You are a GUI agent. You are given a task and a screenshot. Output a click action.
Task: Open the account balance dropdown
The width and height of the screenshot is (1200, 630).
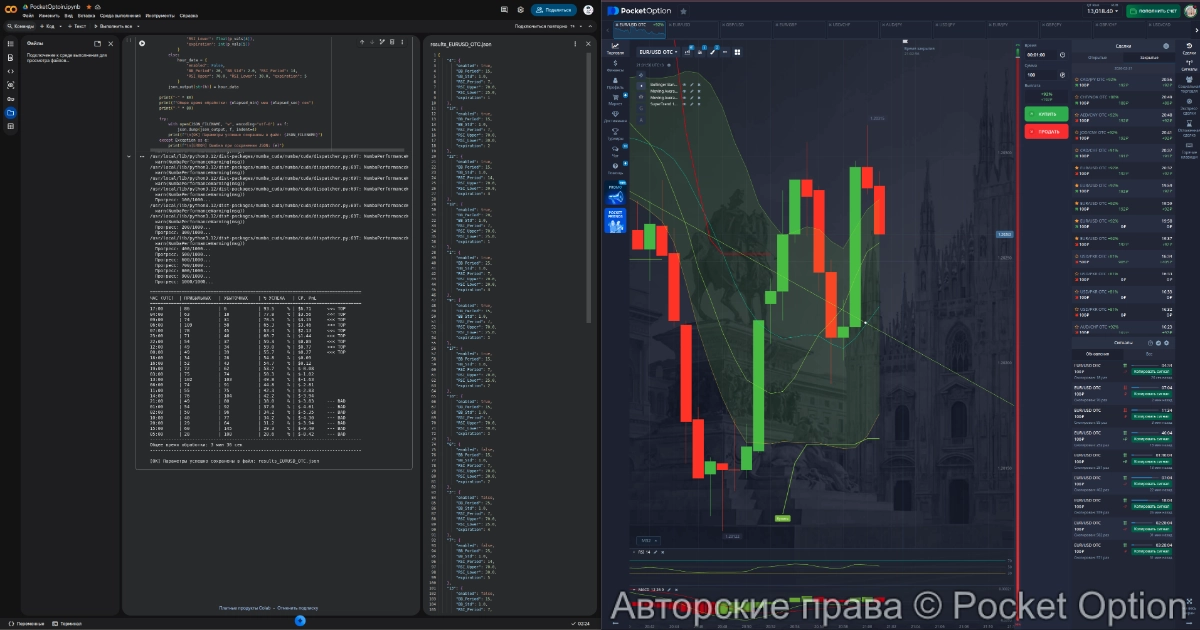click(1100, 11)
